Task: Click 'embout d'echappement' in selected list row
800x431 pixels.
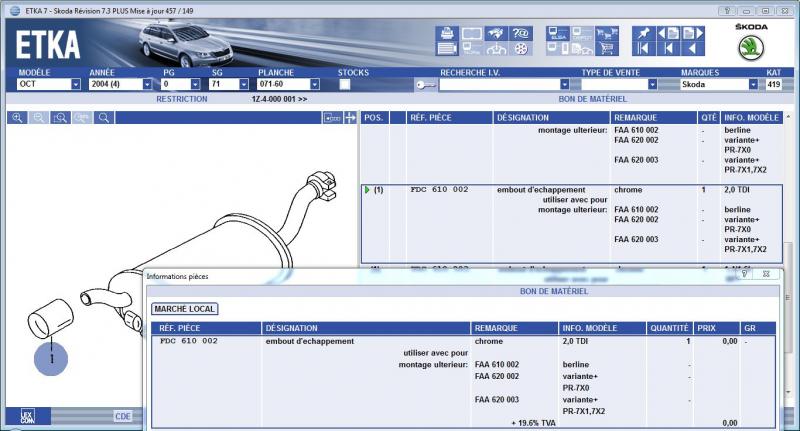Action: pyautogui.click(x=541, y=190)
